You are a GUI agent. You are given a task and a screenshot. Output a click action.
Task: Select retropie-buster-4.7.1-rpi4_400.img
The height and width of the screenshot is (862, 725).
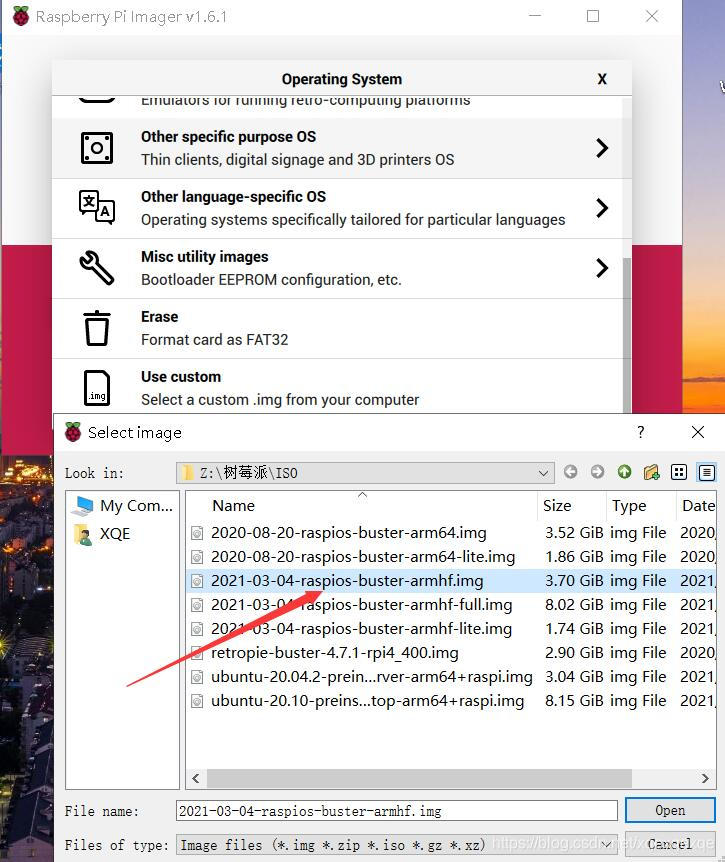334,653
